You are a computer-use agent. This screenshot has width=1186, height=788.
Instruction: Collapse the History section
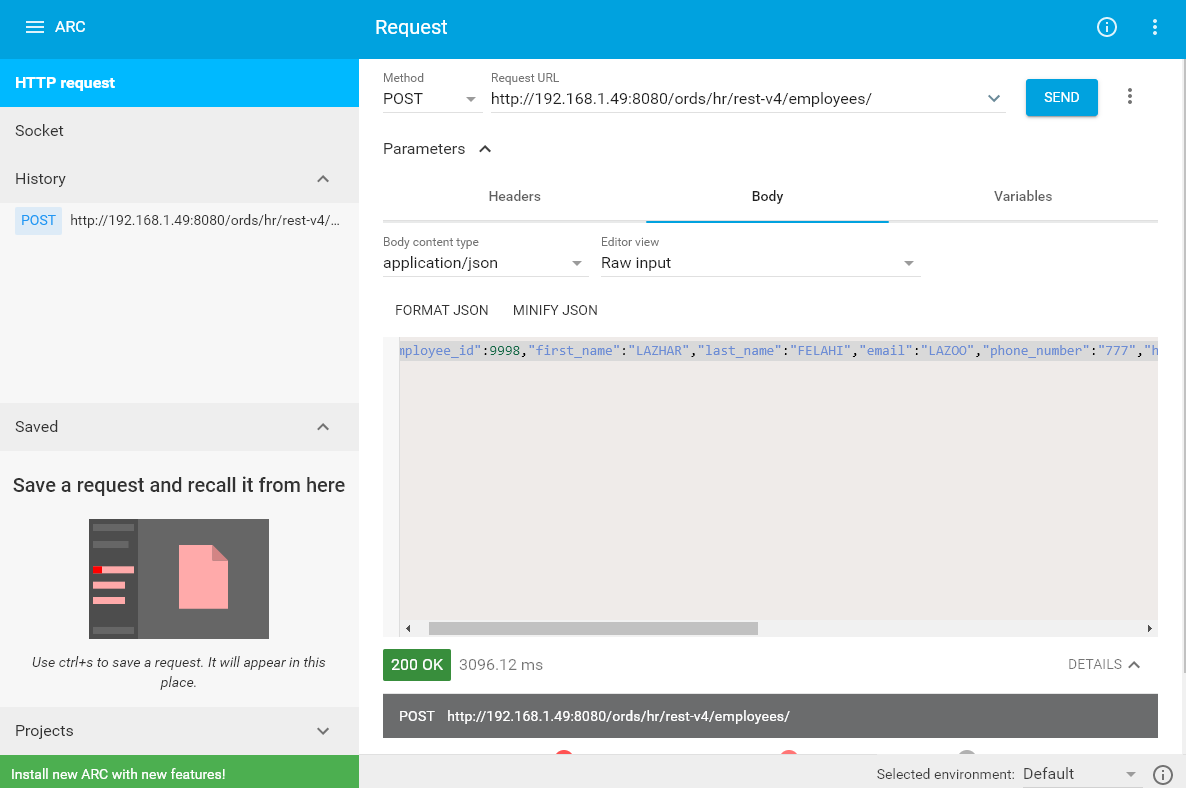point(323,179)
